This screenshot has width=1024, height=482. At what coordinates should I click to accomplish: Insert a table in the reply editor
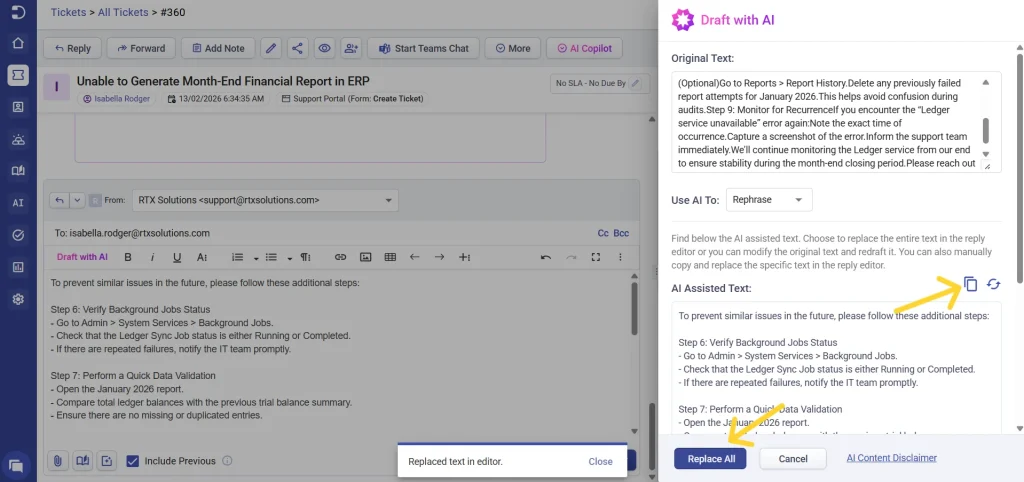click(391, 257)
